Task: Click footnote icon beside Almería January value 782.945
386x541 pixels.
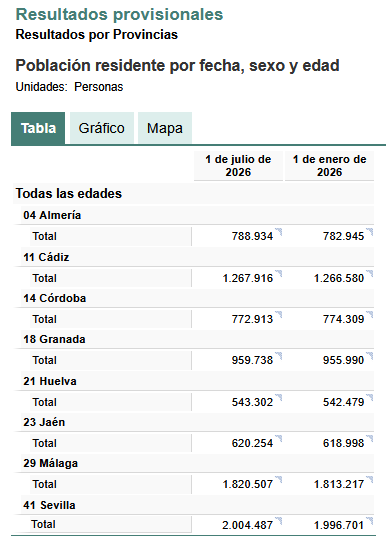Action: 369,232
